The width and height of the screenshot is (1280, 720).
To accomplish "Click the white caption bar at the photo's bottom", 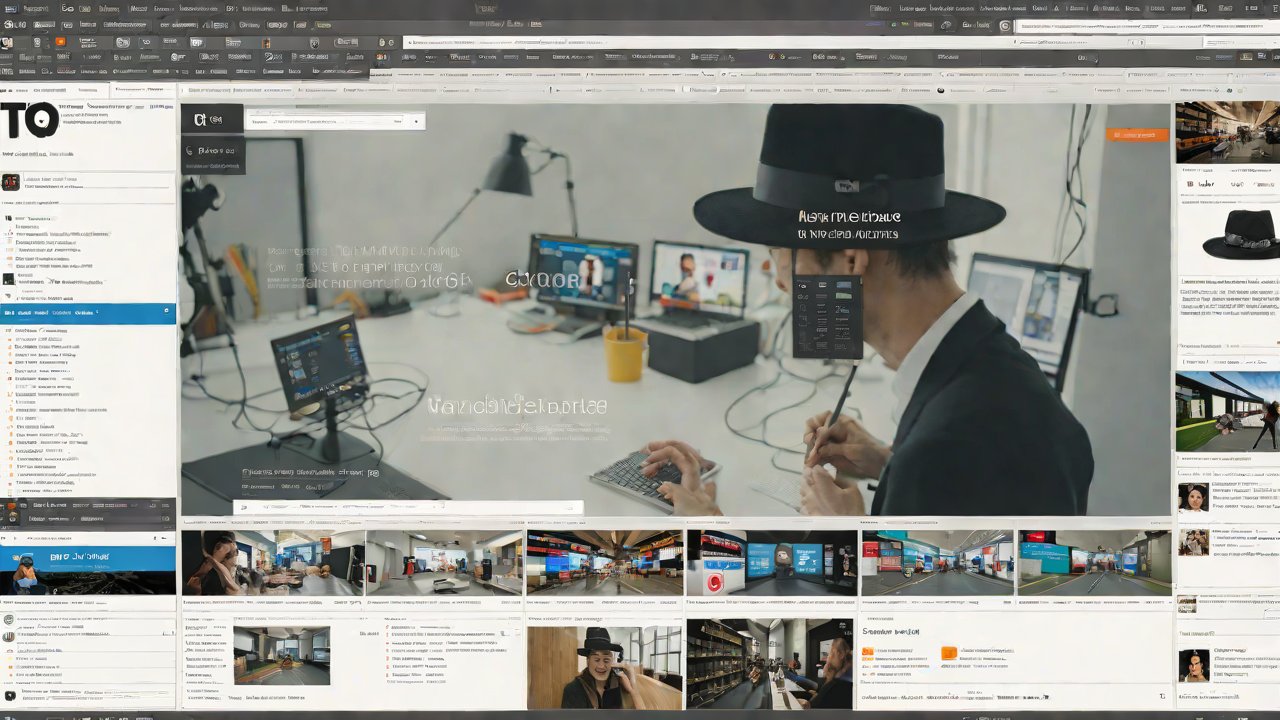I will pyautogui.click(x=408, y=508).
